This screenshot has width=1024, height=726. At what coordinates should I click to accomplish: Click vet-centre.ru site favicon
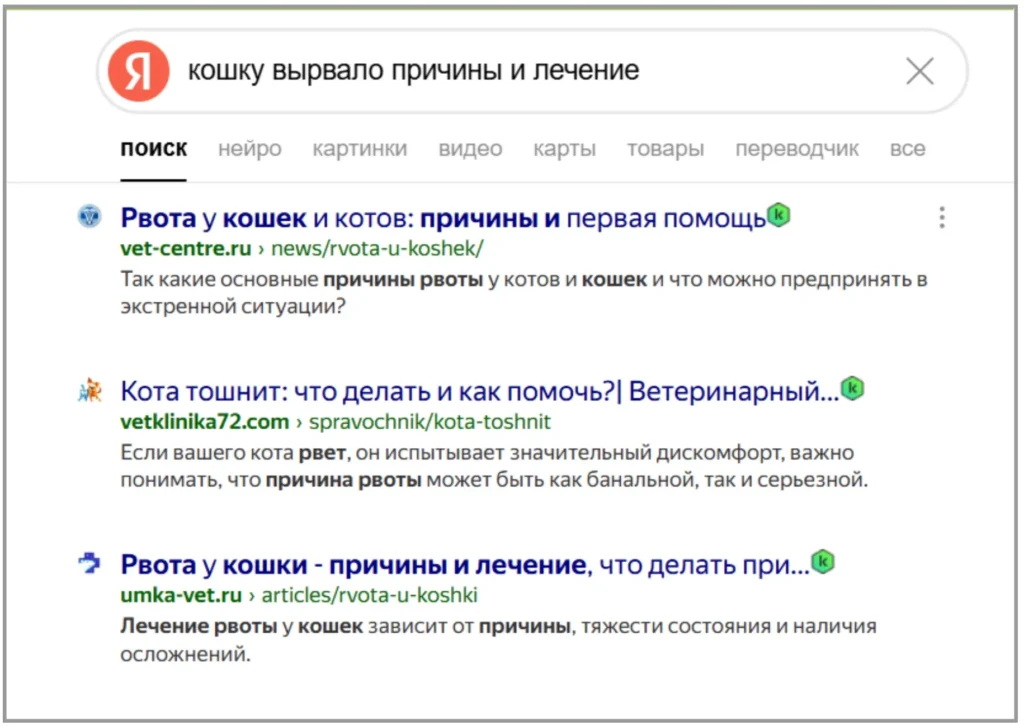[x=89, y=216]
